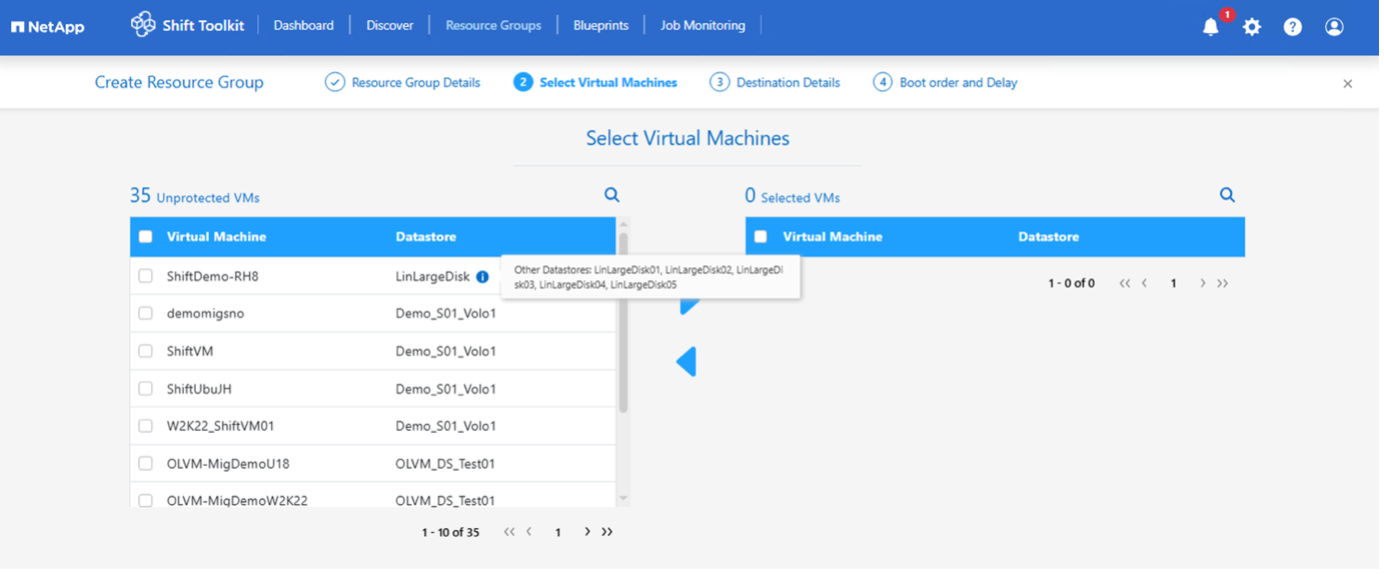Select the demomigsno VM checkbox
This screenshot has height=574, width=1384.
click(x=146, y=313)
